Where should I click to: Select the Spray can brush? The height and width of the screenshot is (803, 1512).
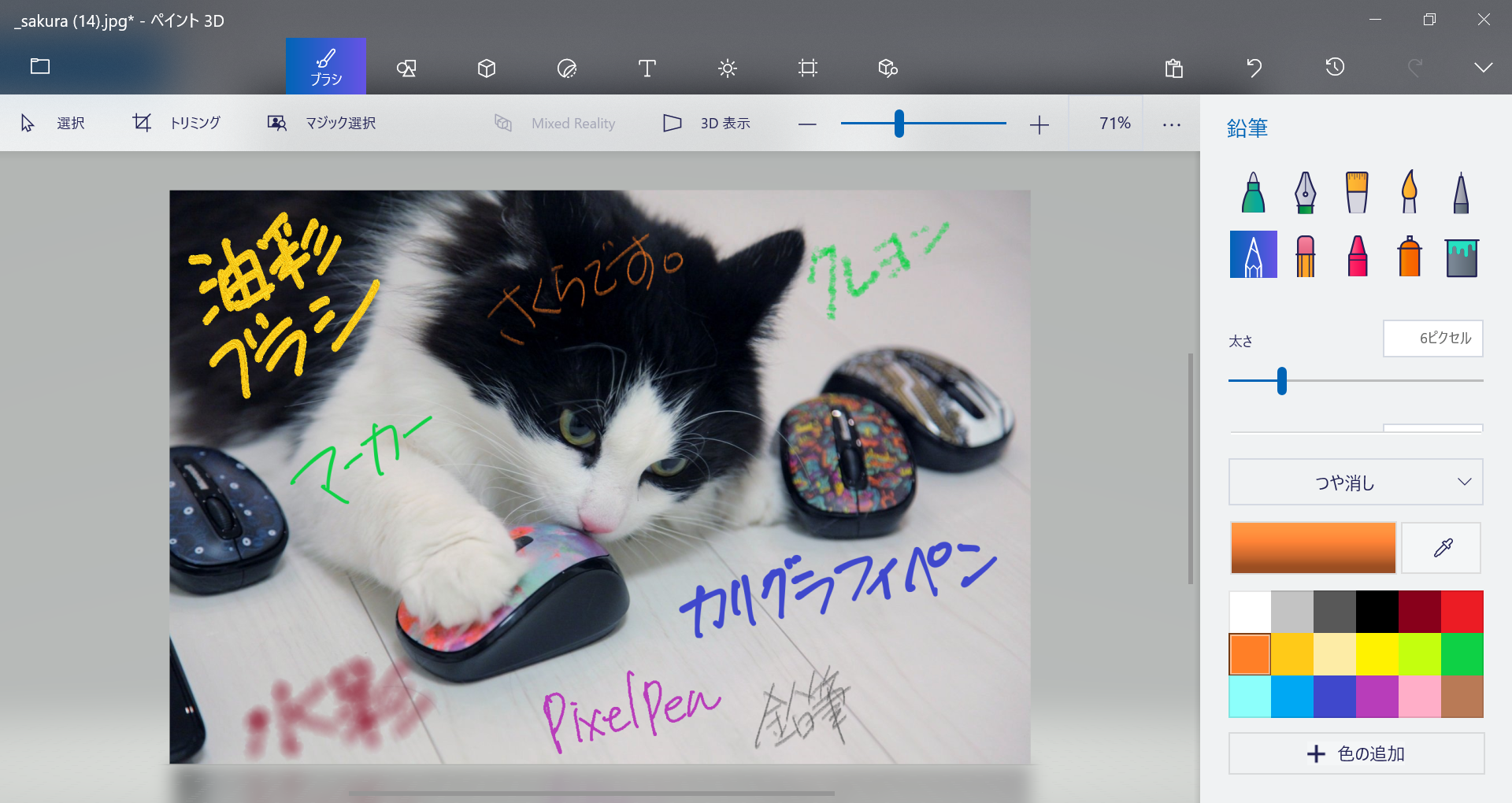coord(1409,255)
